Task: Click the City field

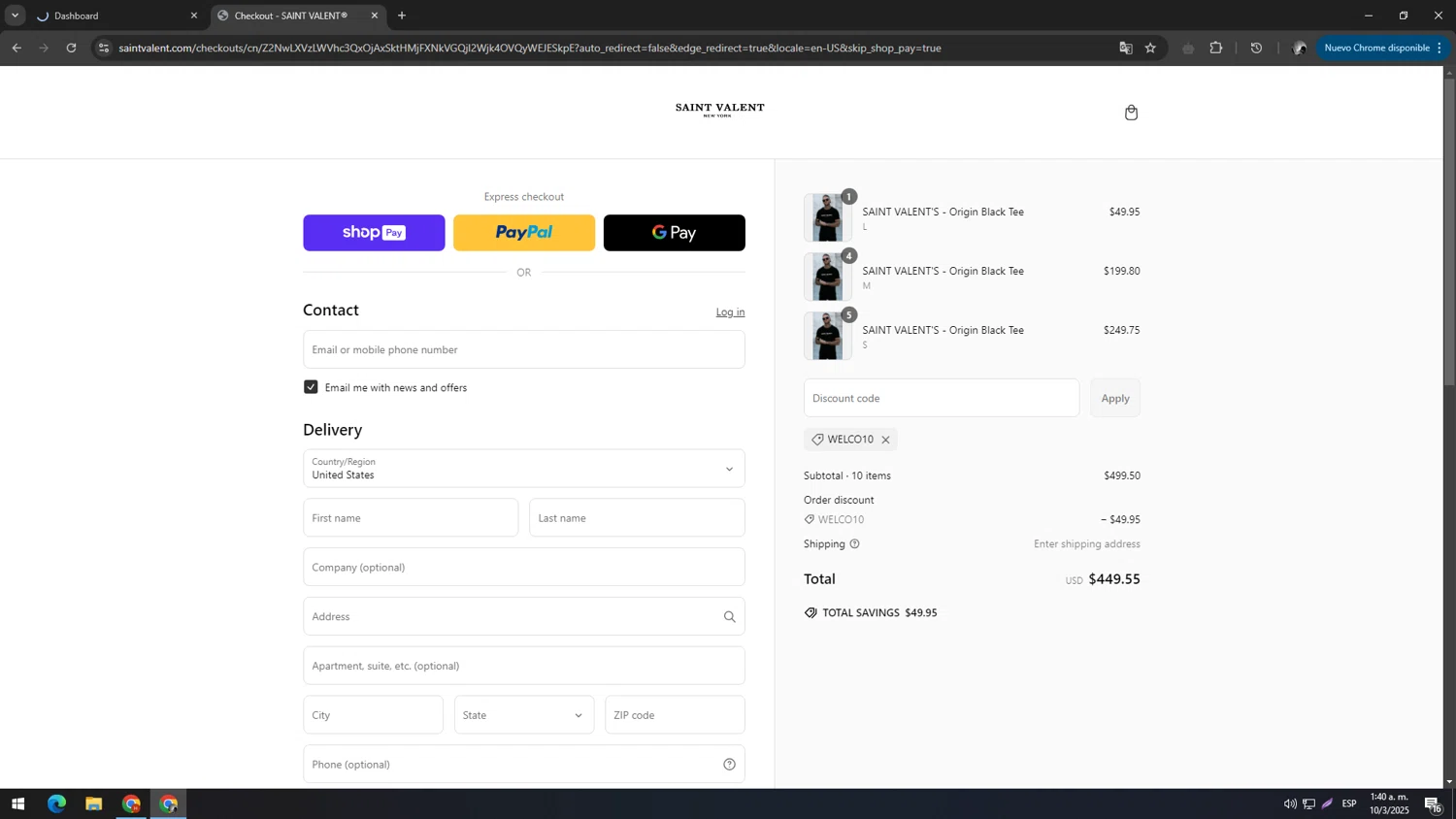Action: 373,715
